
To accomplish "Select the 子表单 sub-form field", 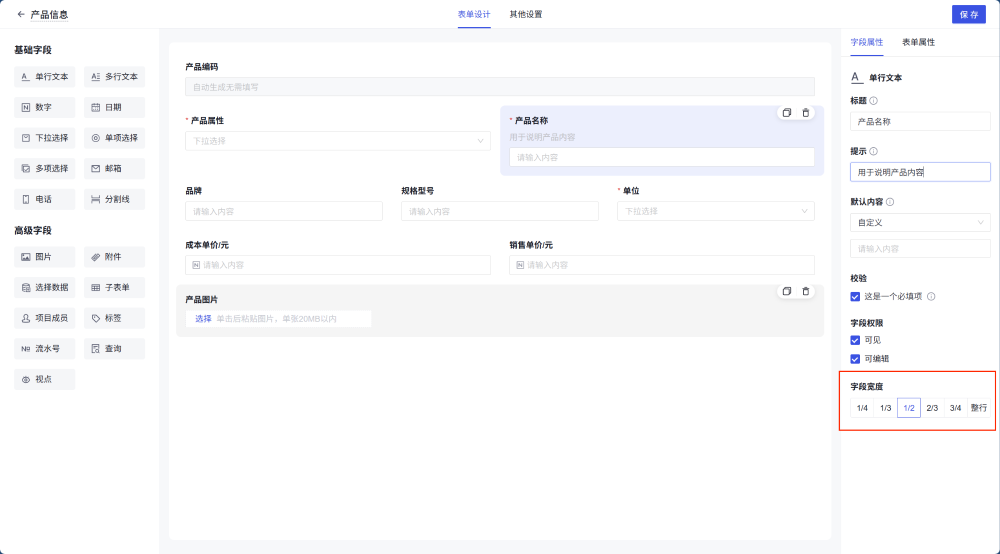I will click(114, 288).
